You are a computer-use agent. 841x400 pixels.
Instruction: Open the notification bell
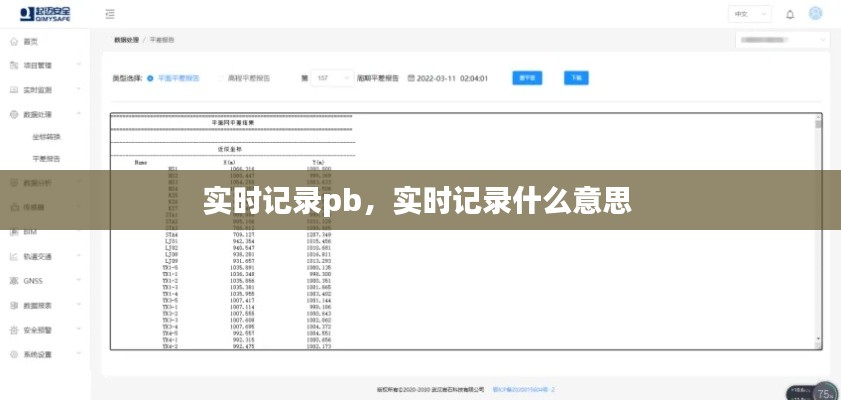[790, 15]
